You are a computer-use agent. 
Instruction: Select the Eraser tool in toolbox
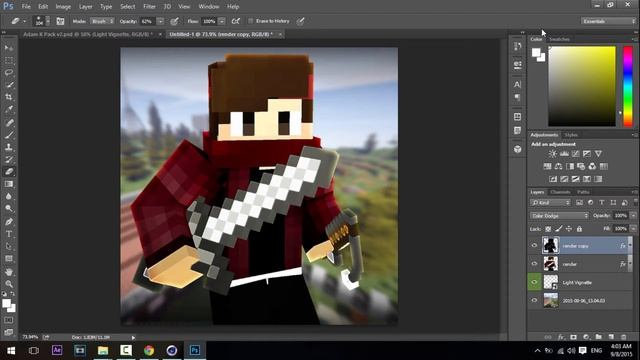[9, 172]
